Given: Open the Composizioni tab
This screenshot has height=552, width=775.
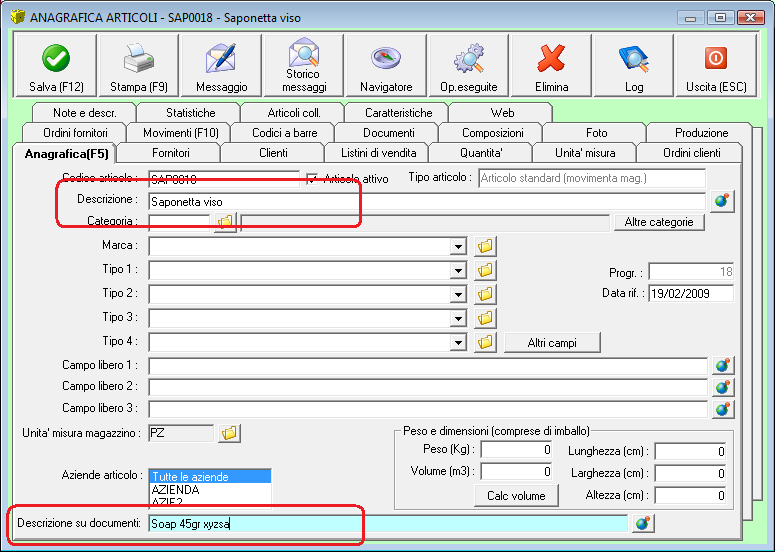Looking at the screenshot, I should point(492,133).
